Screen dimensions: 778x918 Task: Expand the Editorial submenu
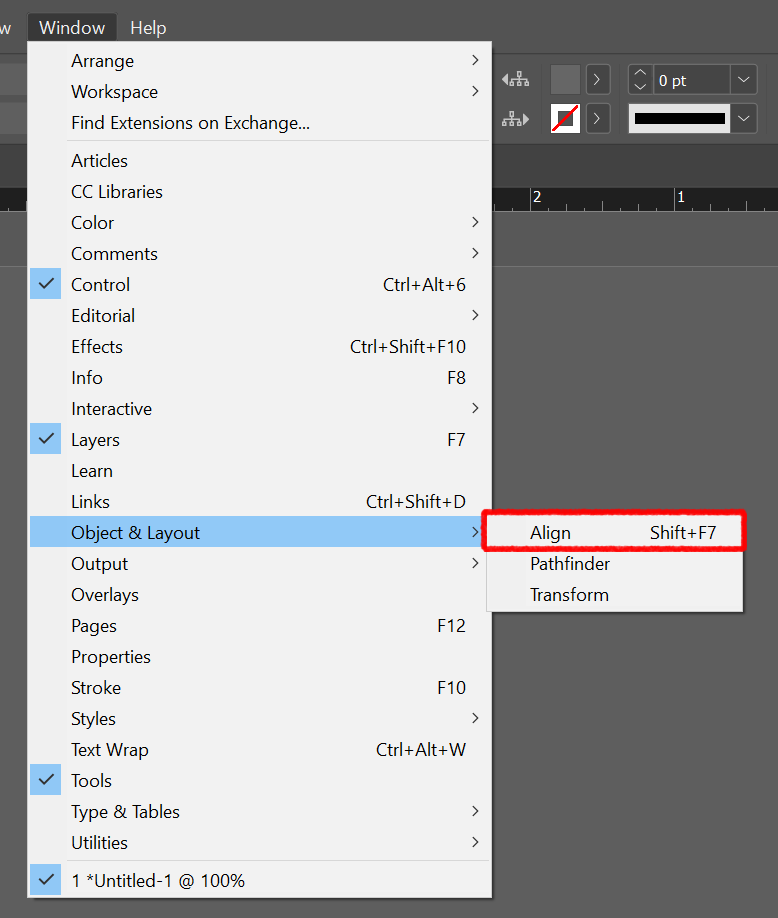(x=261, y=316)
